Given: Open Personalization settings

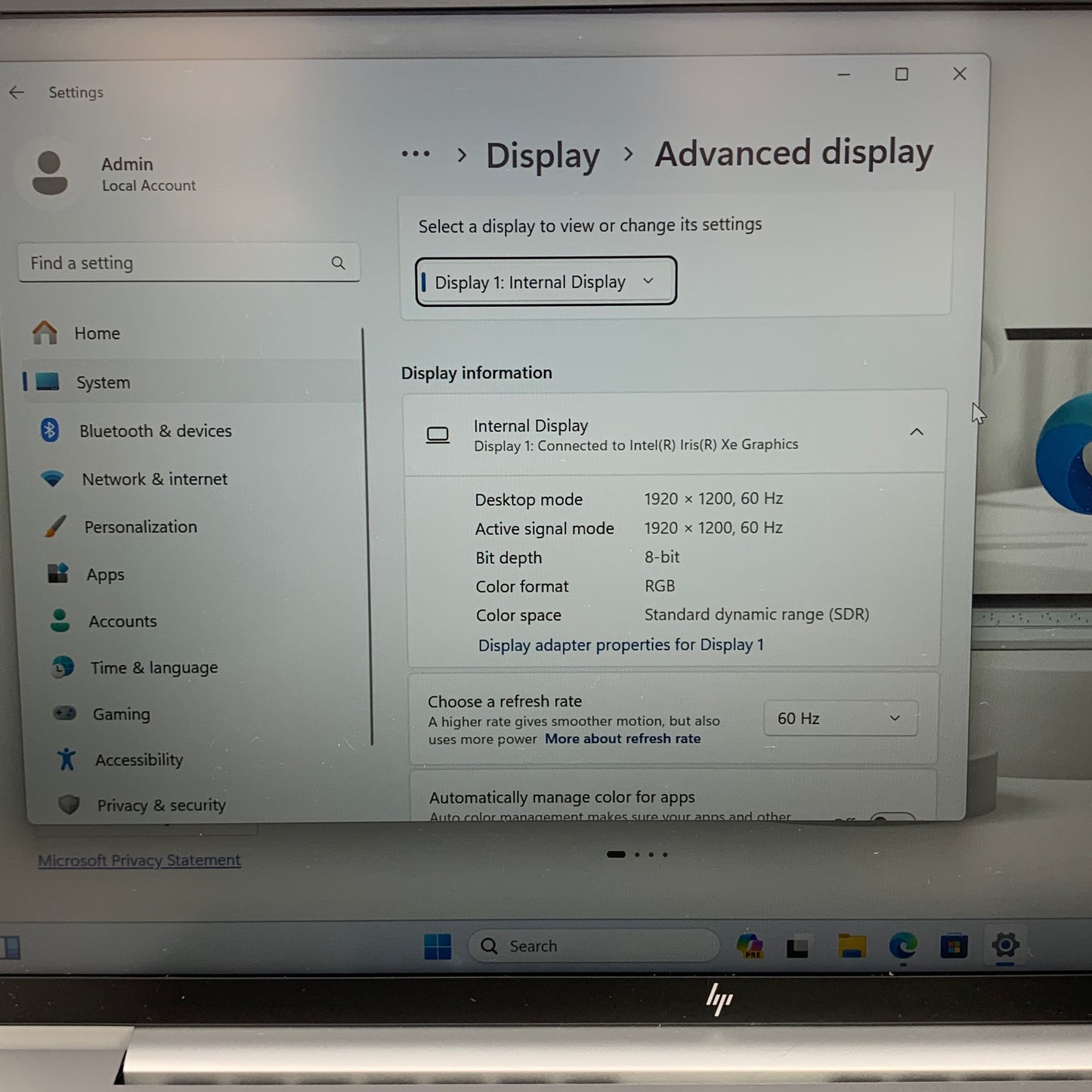Looking at the screenshot, I should (141, 526).
